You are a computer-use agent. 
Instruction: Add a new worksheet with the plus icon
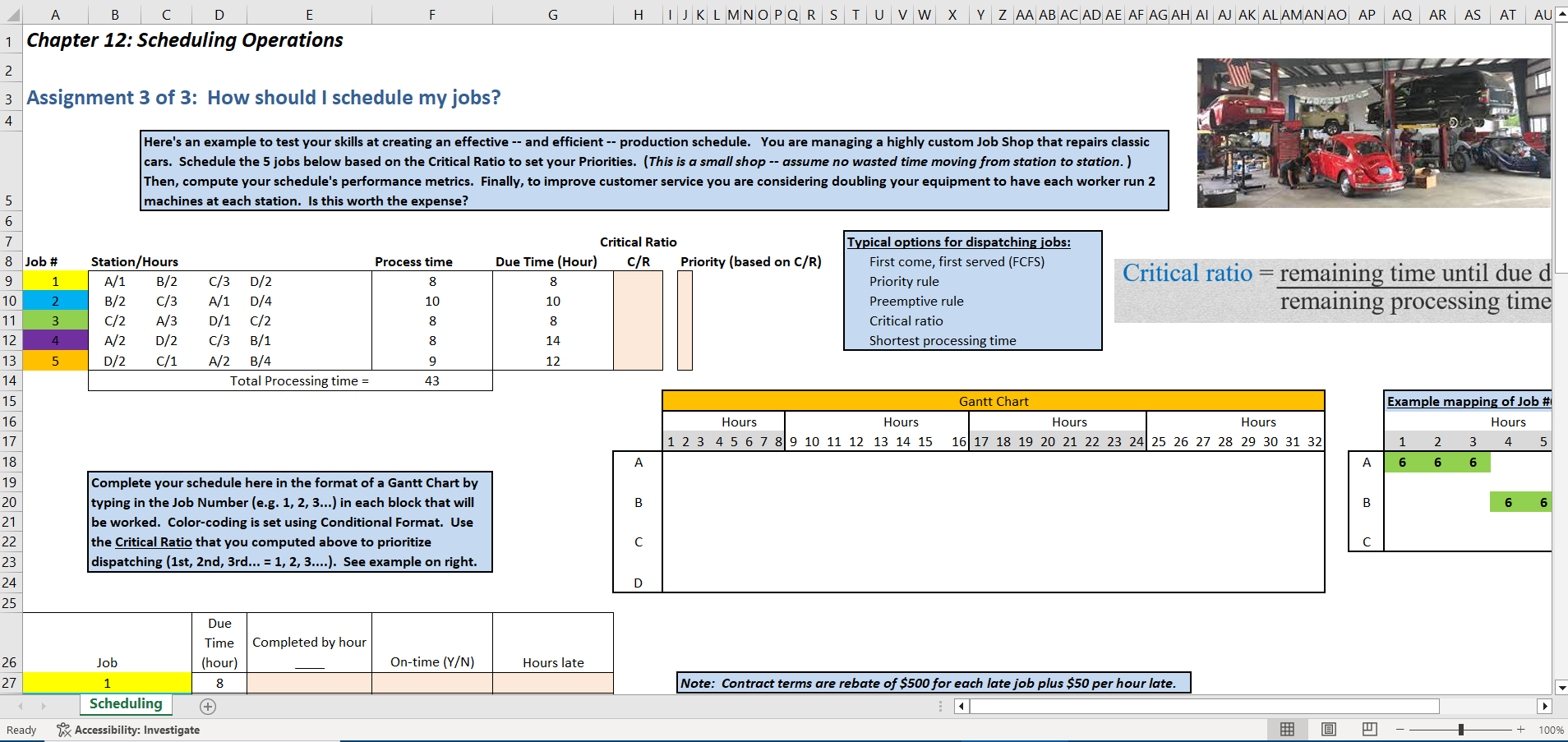coord(208,706)
